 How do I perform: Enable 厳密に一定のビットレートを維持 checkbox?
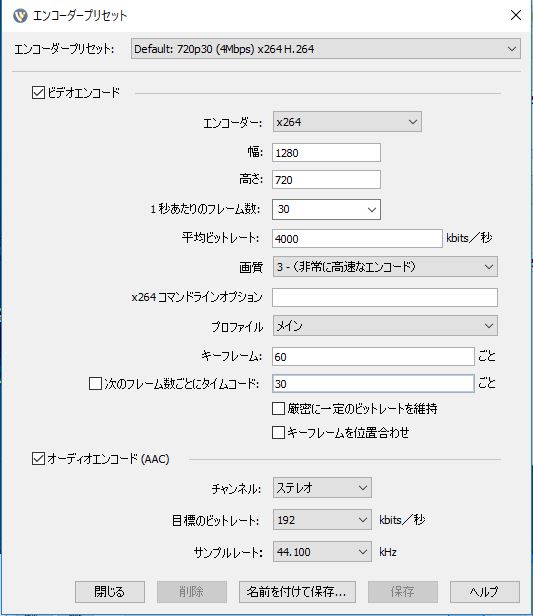point(278,409)
